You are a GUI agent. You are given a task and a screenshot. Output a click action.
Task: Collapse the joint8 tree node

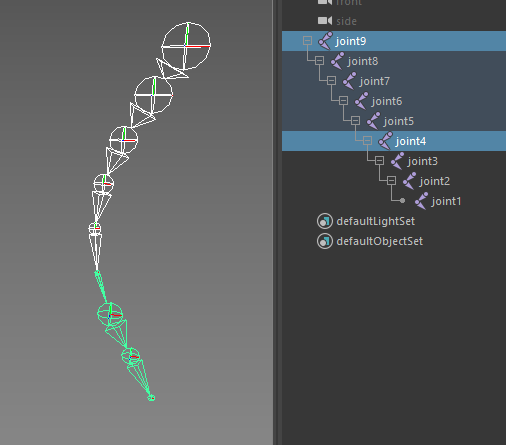tap(319, 61)
